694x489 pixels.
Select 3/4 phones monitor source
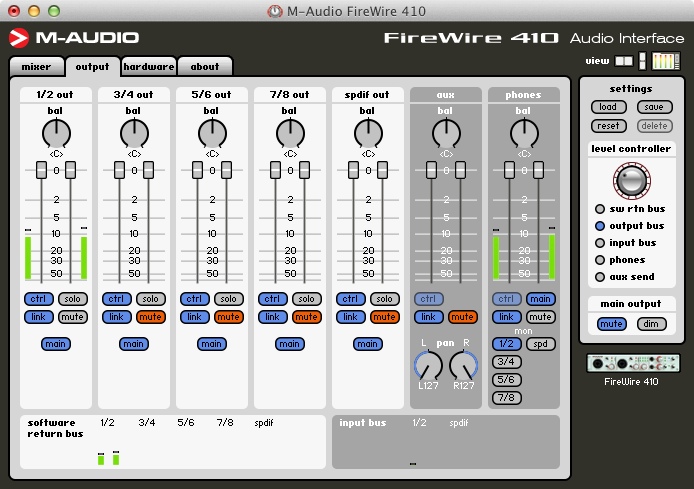pyautogui.click(x=507, y=362)
